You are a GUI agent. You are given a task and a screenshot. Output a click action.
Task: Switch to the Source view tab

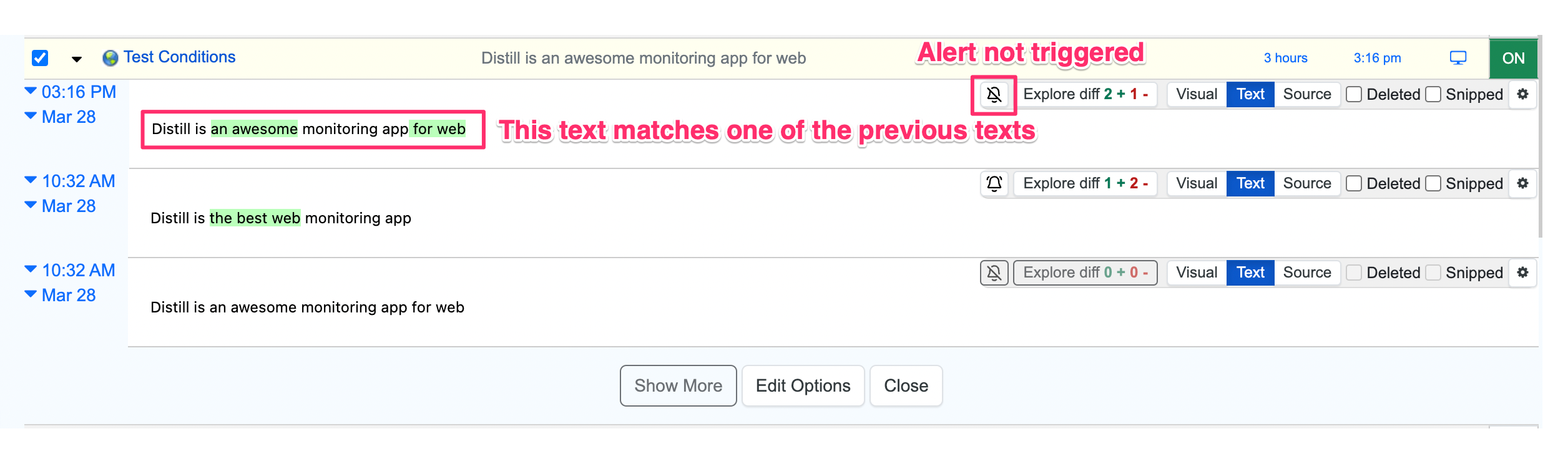(x=1307, y=94)
